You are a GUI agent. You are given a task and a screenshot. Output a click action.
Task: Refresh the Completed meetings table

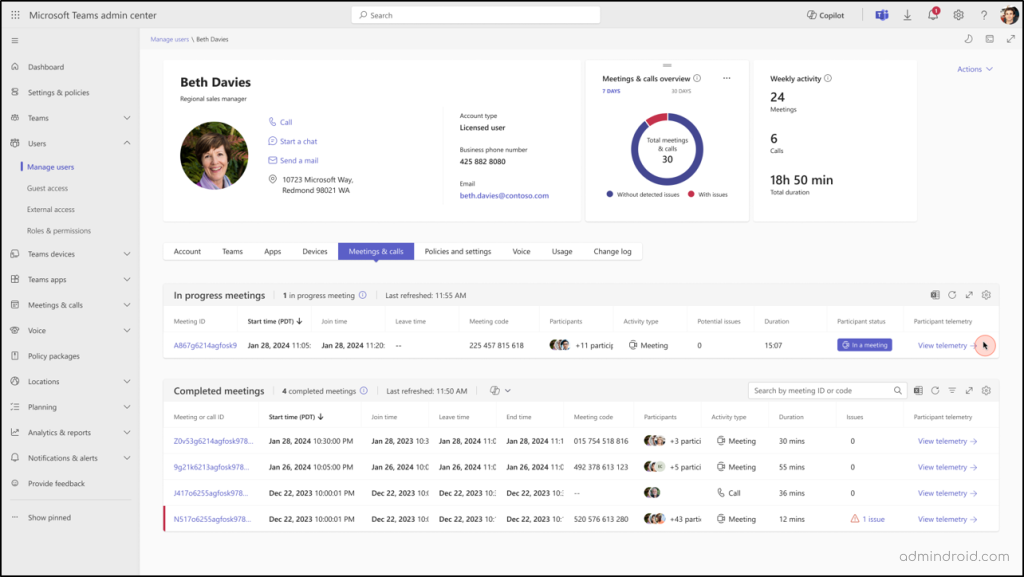click(935, 391)
